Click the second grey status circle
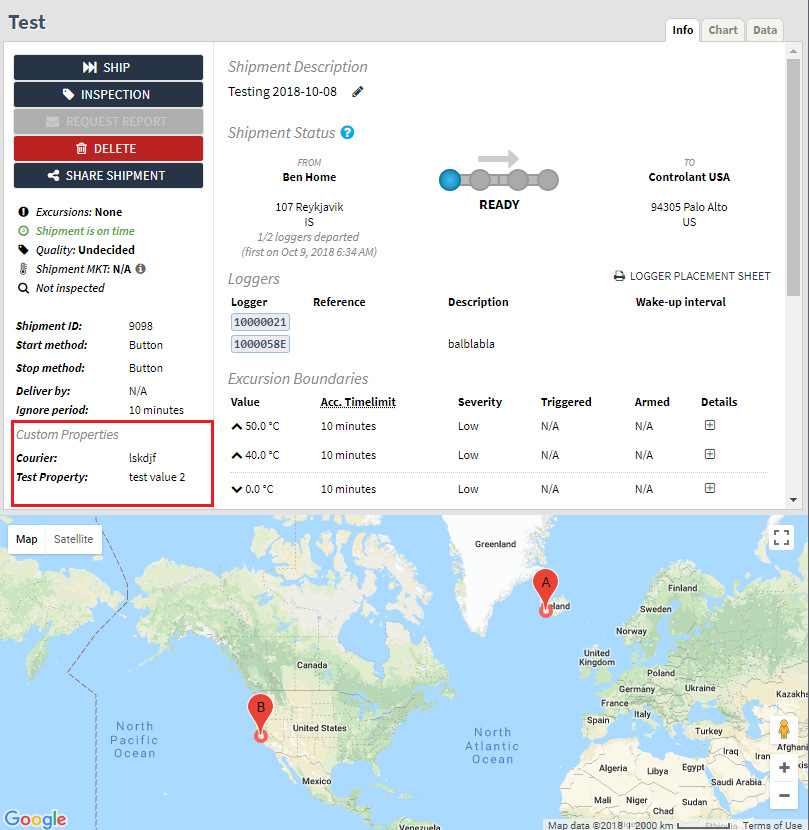The height and width of the screenshot is (830, 809). pyautogui.click(x=480, y=180)
